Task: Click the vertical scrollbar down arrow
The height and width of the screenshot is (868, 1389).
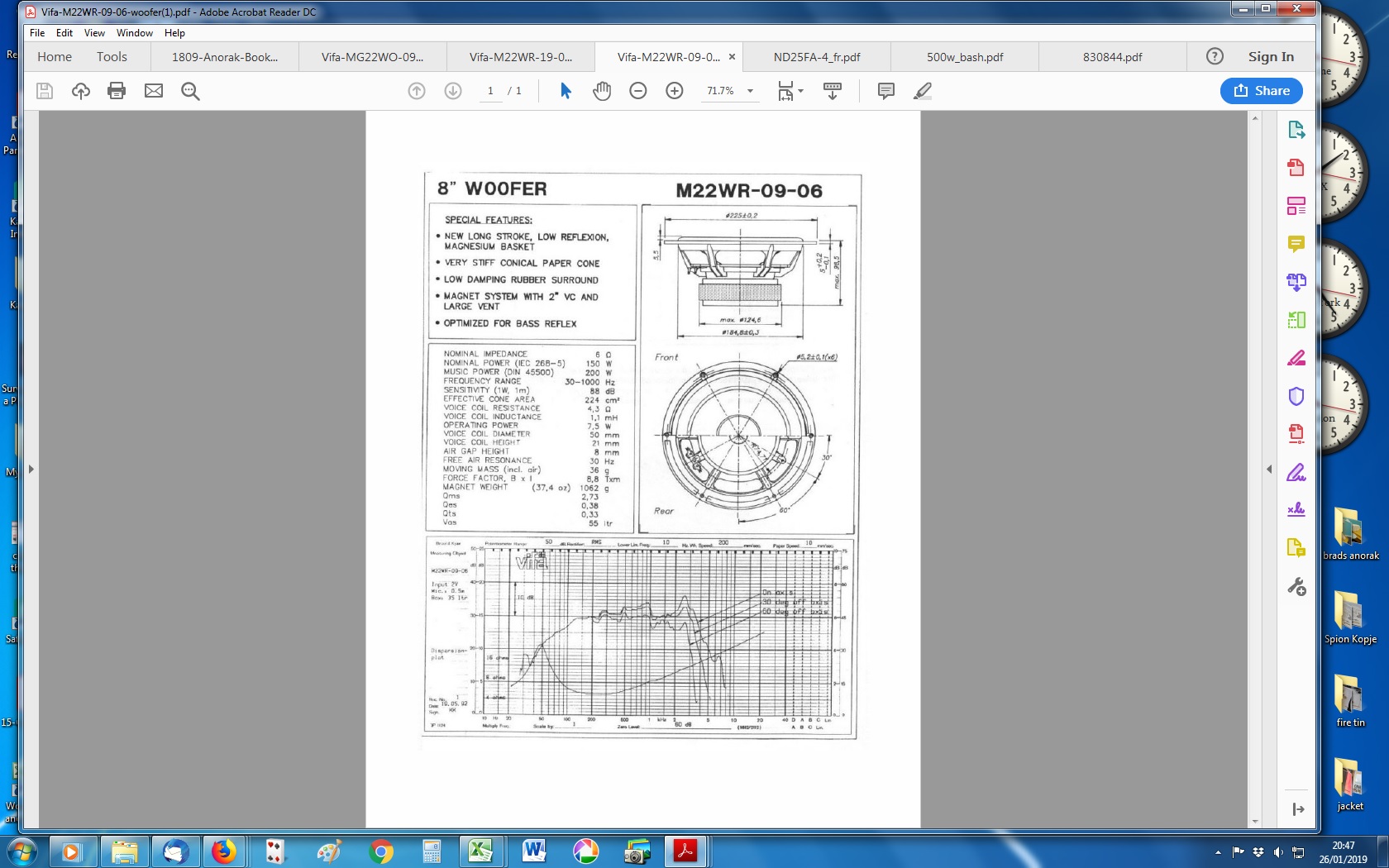Action: 1255,822
